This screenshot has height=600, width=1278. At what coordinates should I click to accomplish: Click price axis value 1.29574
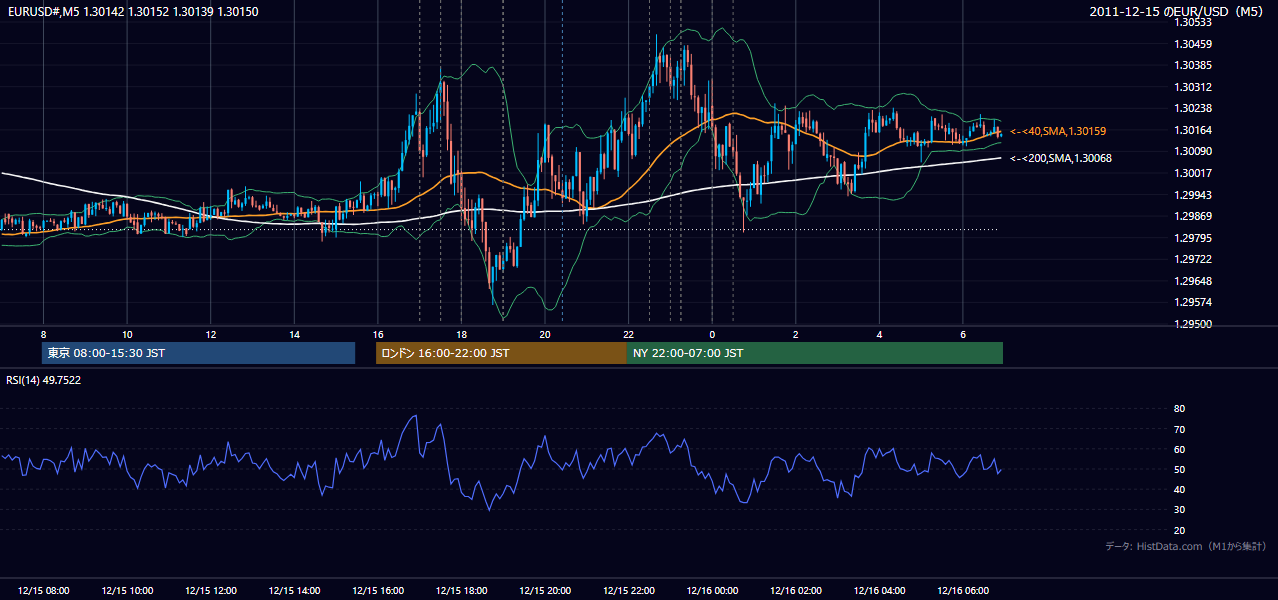click(x=1193, y=302)
